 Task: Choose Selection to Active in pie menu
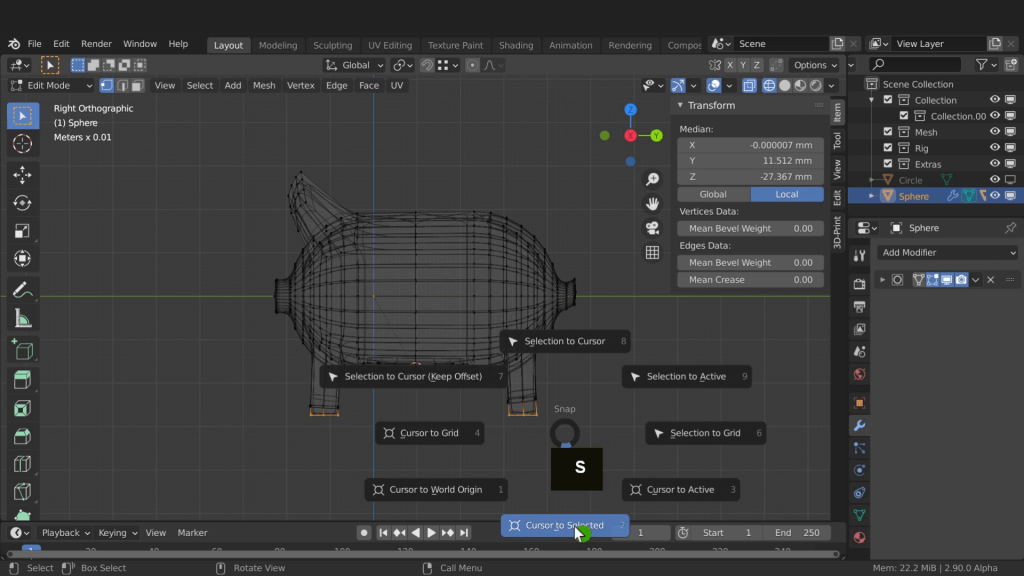click(x=686, y=377)
